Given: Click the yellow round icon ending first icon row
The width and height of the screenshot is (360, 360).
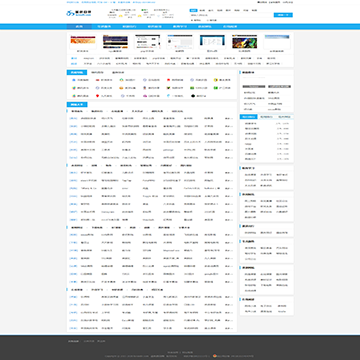Looking at the screenshot, I should click(216, 80).
